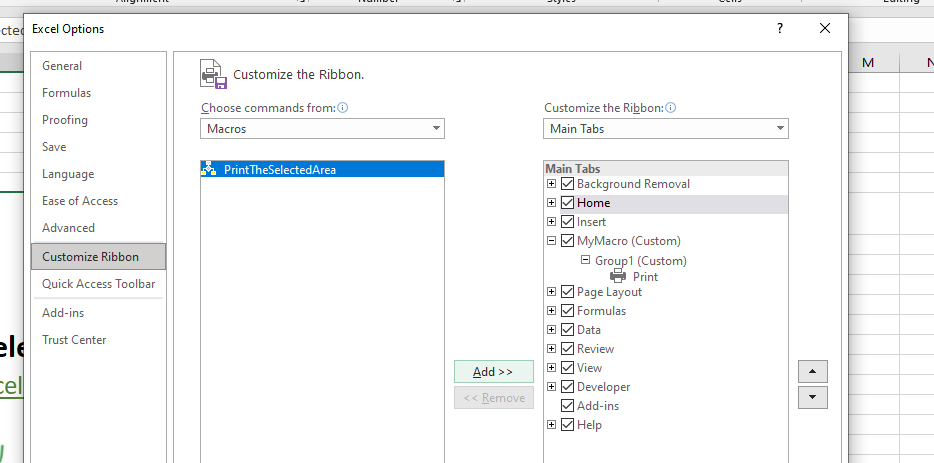Toggle the Page Layout checkbox
Viewport: 934px width, 463px height.
pos(568,292)
